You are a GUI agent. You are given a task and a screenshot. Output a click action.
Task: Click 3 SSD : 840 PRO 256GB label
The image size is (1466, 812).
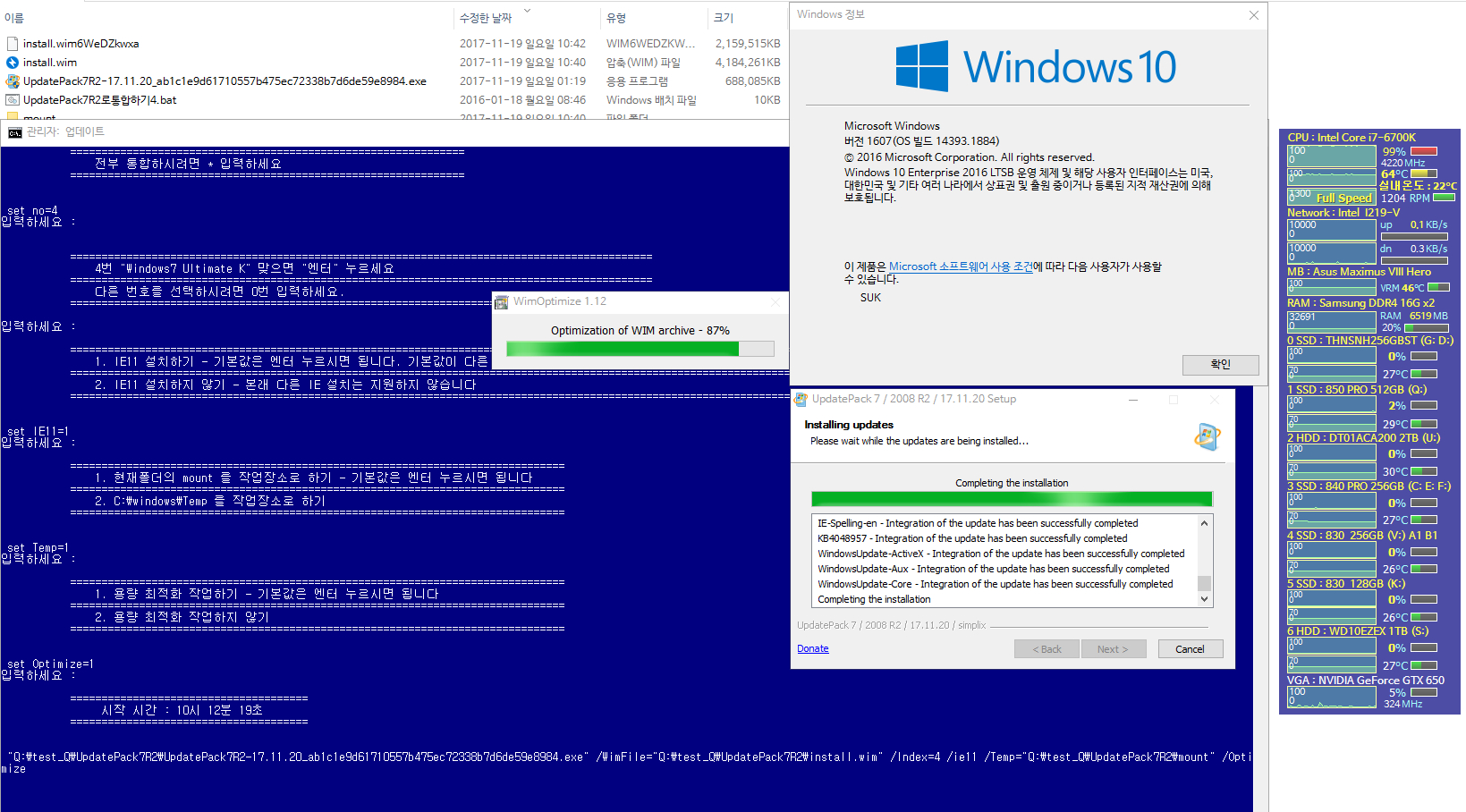coord(1369,486)
